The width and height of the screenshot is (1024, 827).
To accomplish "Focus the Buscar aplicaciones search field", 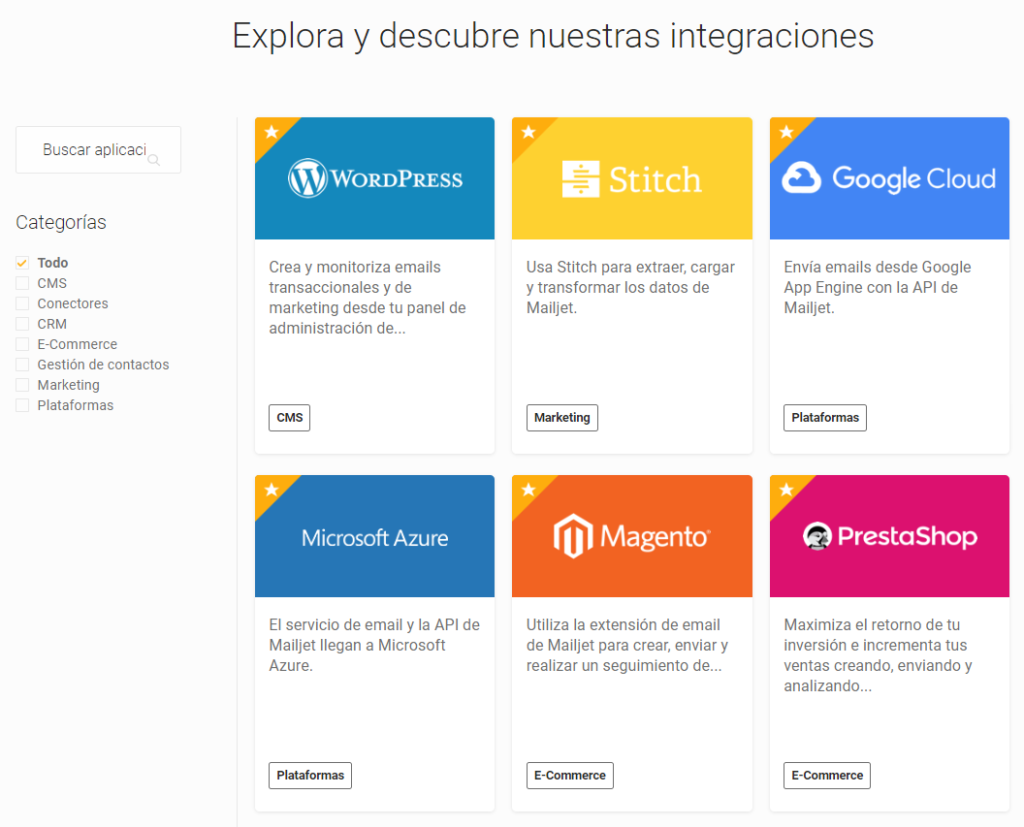I will pyautogui.click(x=93, y=150).
